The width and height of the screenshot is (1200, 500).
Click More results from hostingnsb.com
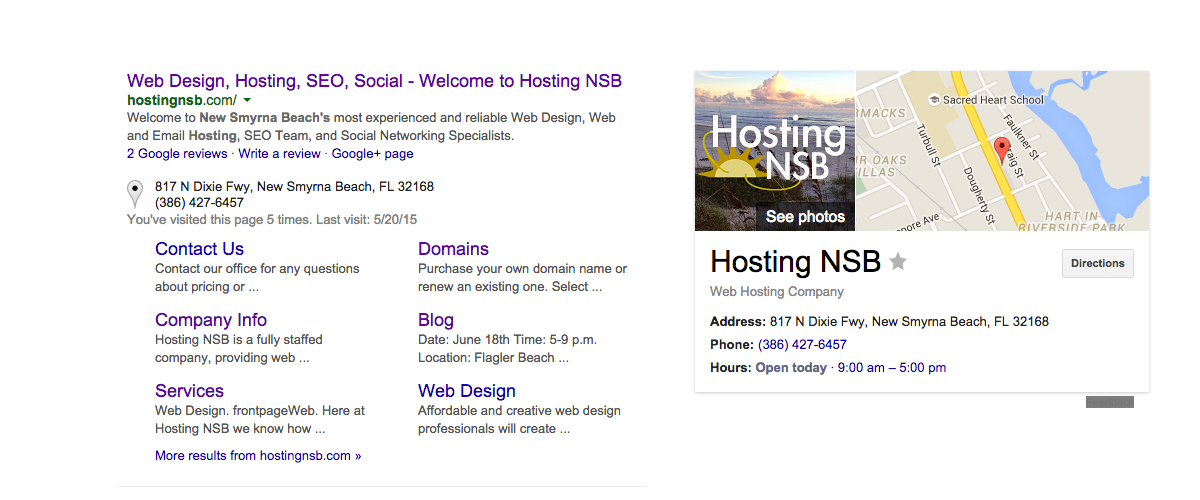[258, 456]
